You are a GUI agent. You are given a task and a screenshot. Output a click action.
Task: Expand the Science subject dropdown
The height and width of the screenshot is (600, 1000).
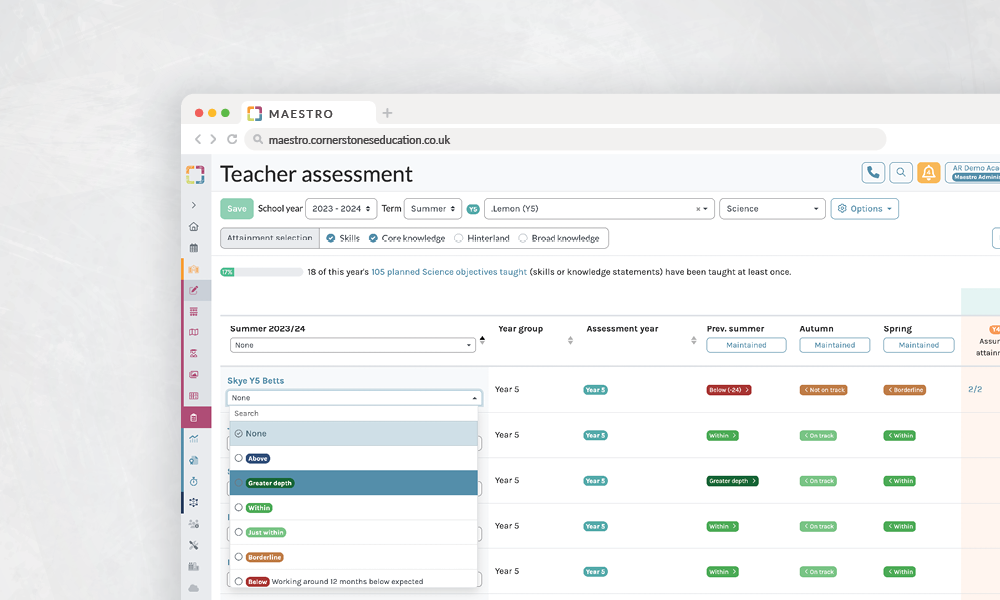pyautogui.click(x=770, y=209)
